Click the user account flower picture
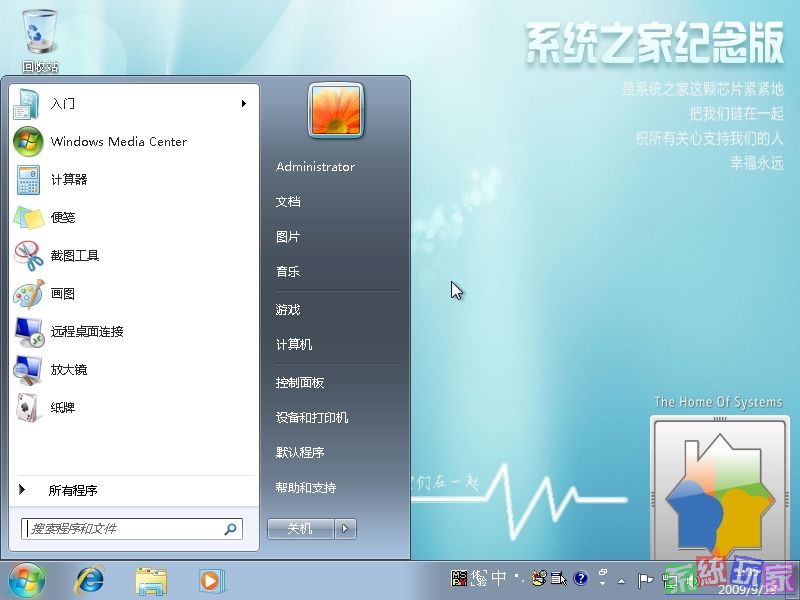The height and width of the screenshot is (600, 800). point(336,111)
